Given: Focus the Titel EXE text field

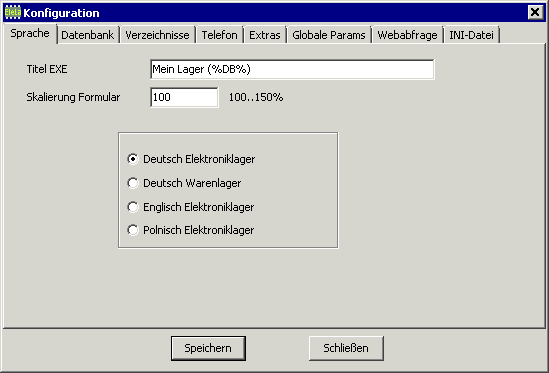Looking at the screenshot, I should (x=292, y=69).
